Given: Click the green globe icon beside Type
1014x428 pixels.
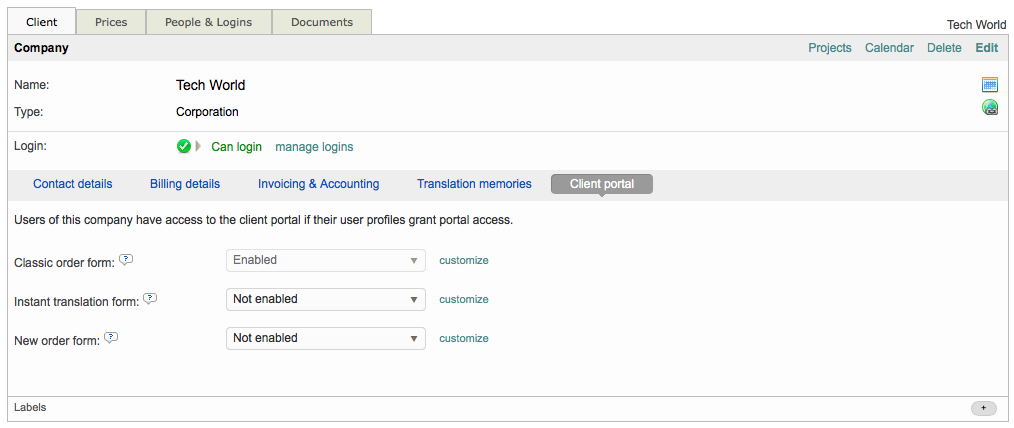Looking at the screenshot, I should [989, 108].
